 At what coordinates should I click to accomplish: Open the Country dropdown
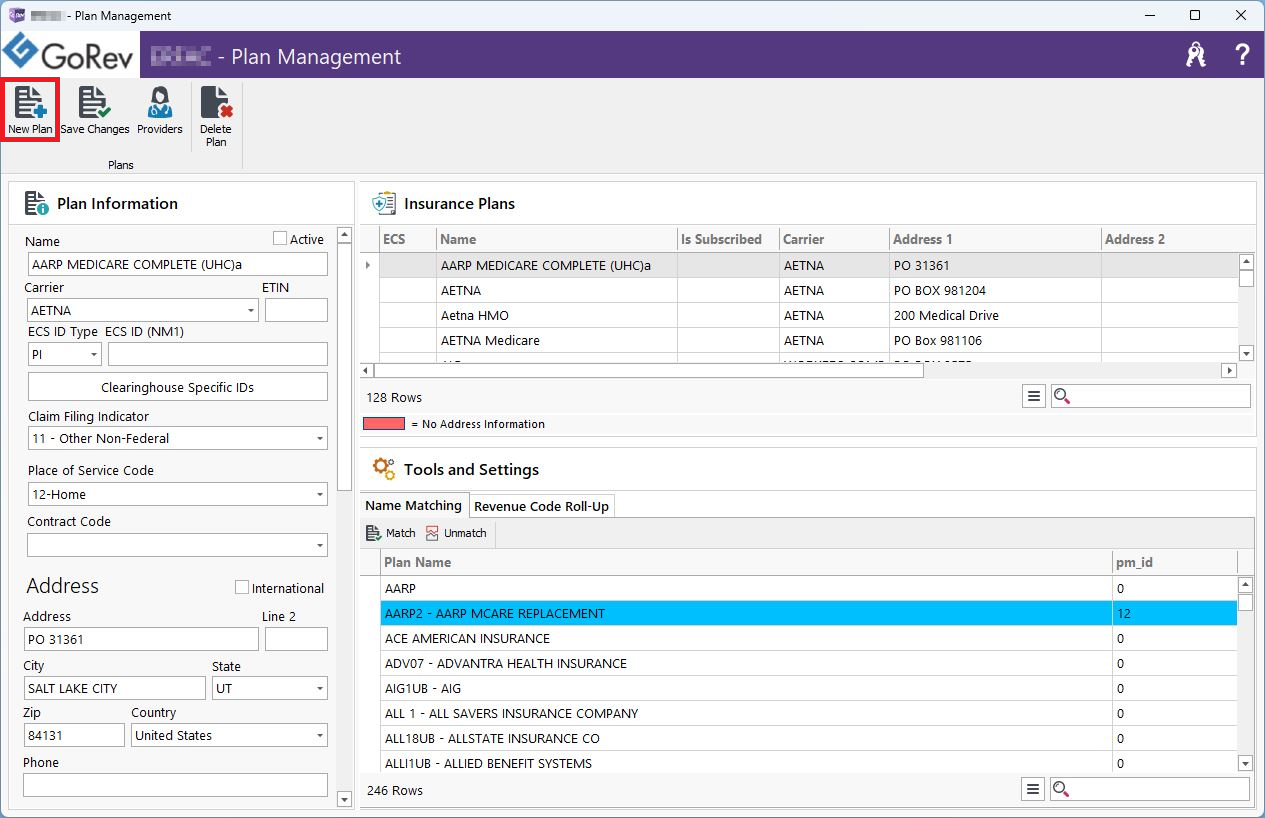[320, 735]
